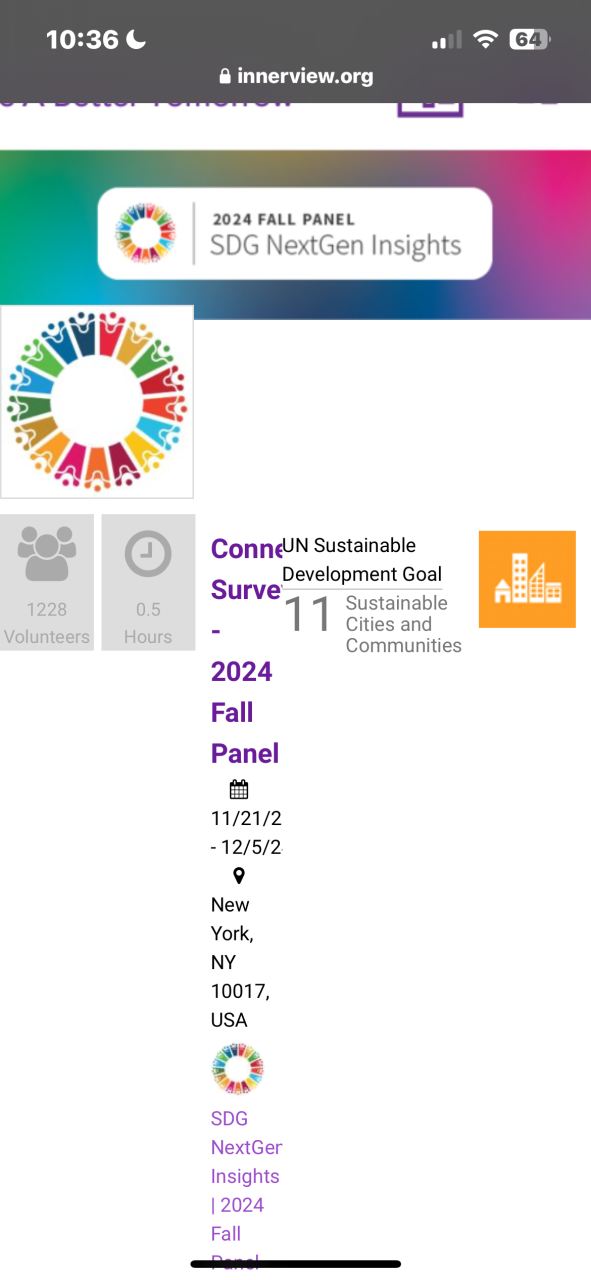The height and width of the screenshot is (1280, 591).
Task: Open the purple survey title ending in 2024 Fall Panel
Action: (245, 651)
